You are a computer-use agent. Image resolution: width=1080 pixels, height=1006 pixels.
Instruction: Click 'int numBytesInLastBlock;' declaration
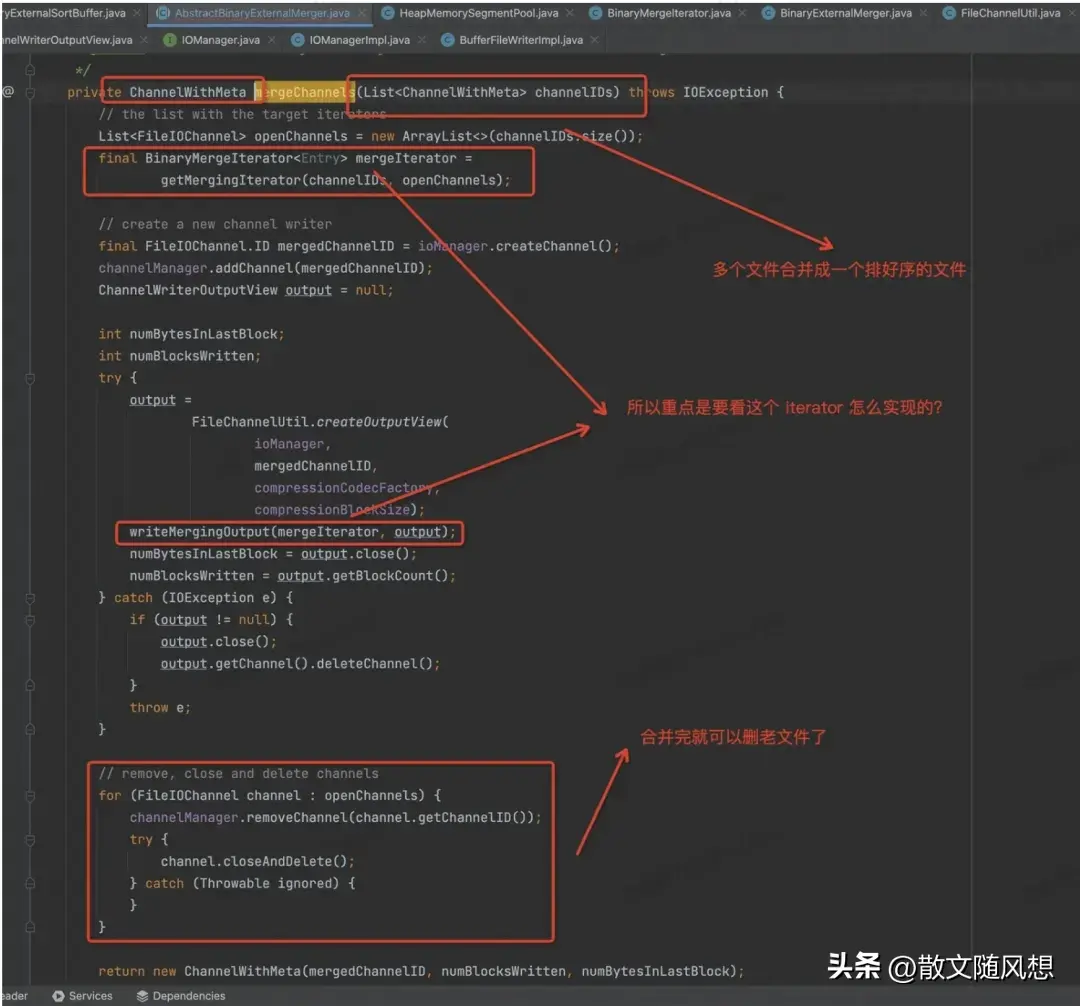[x=191, y=334]
